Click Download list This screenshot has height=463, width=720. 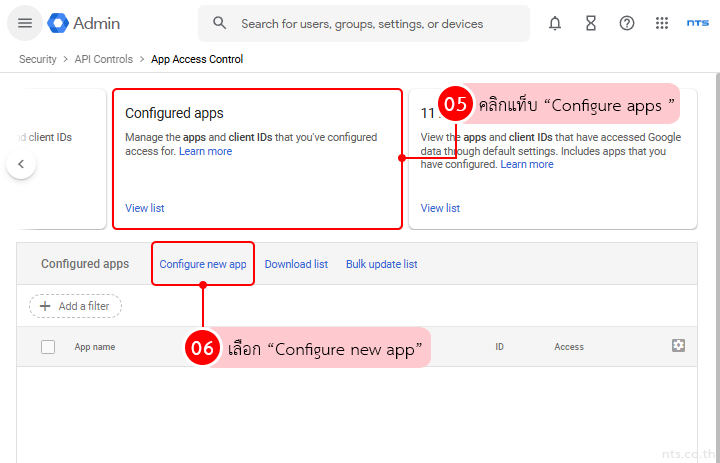click(x=296, y=264)
